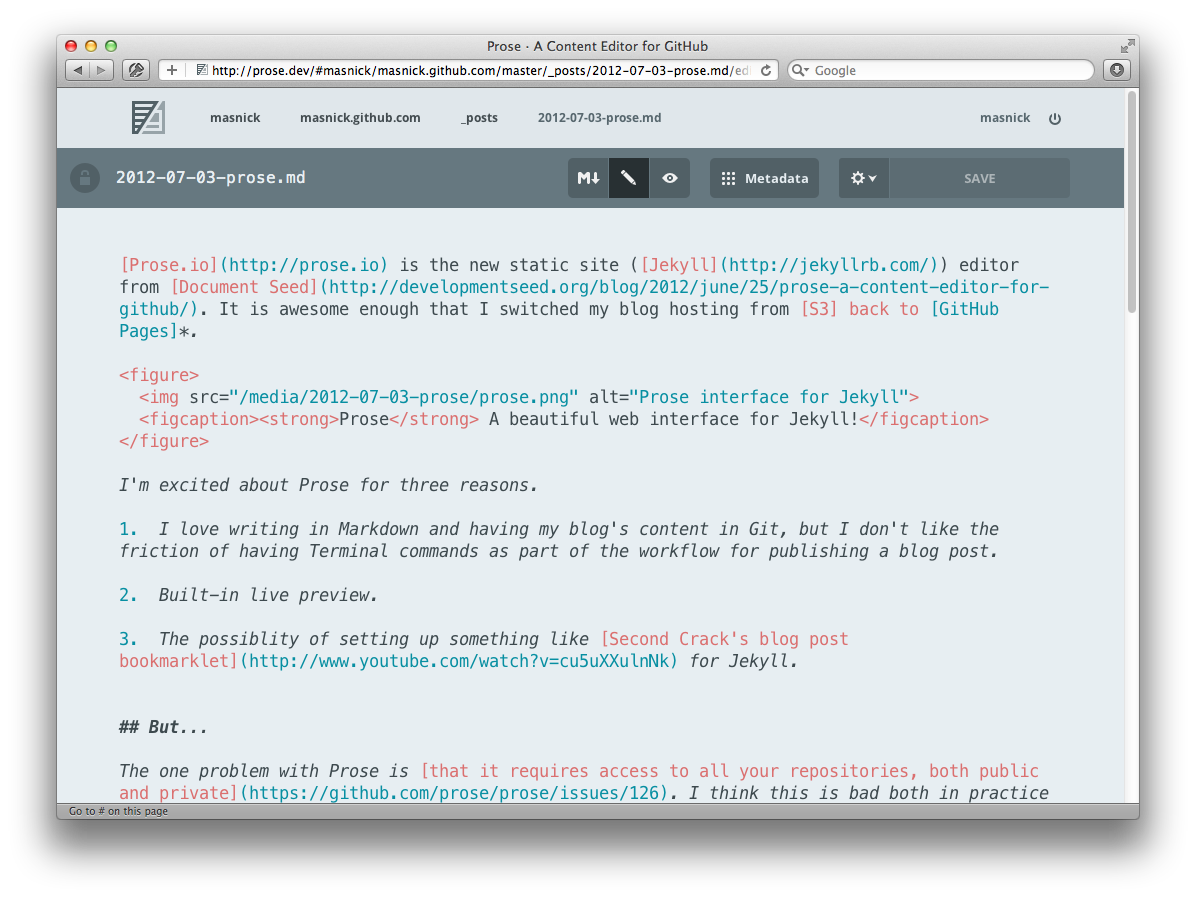Image resolution: width=1196 pixels, height=898 pixels.
Task: Open the Metadata panel
Action: click(764, 178)
